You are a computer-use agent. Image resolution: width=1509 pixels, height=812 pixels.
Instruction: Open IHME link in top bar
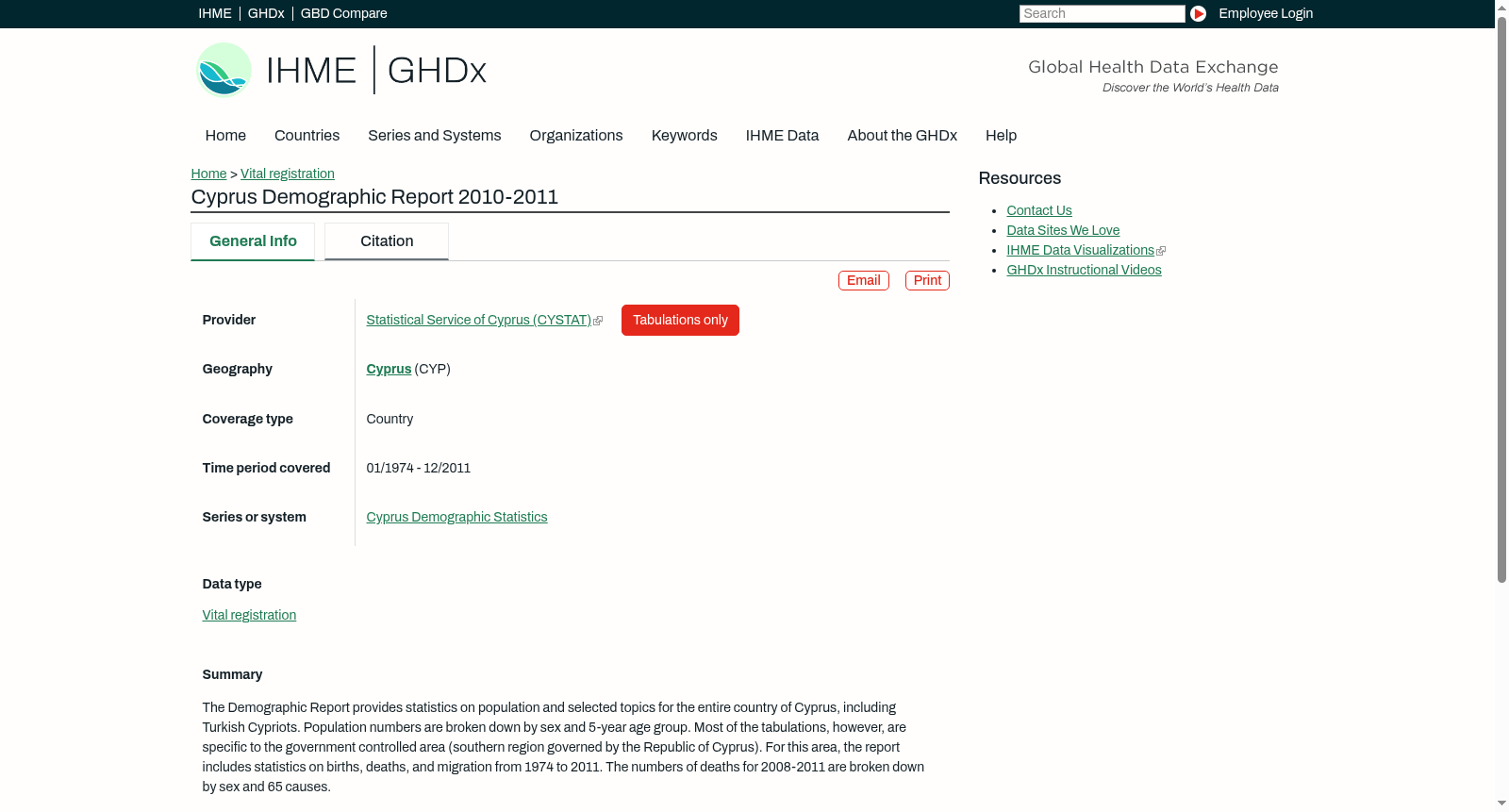pos(215,13)
